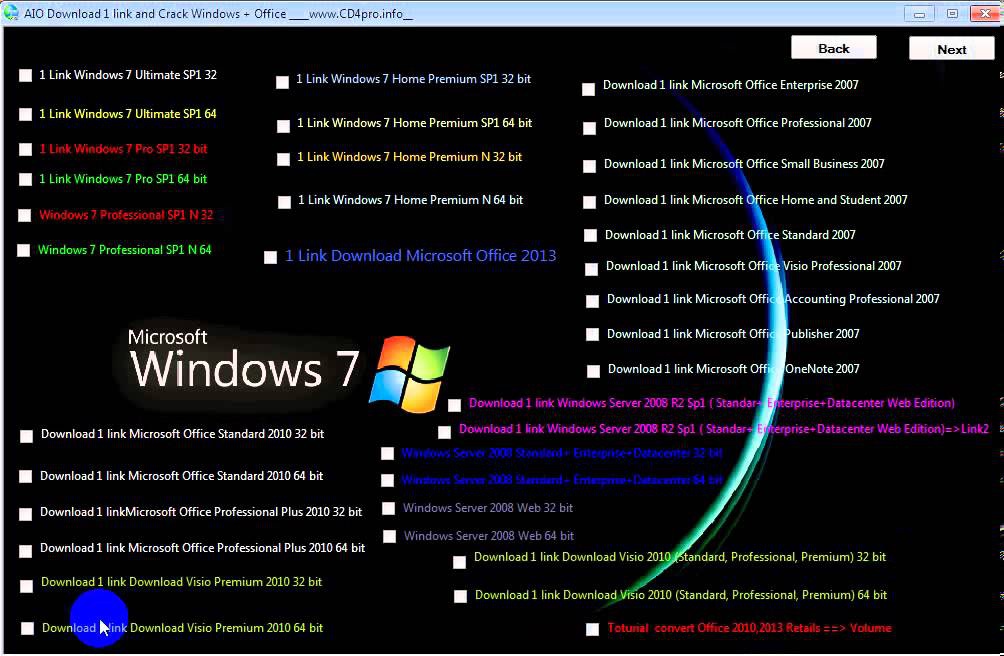Tick Microsoft Office Standard 2007 checkbox

pos(590,236)
